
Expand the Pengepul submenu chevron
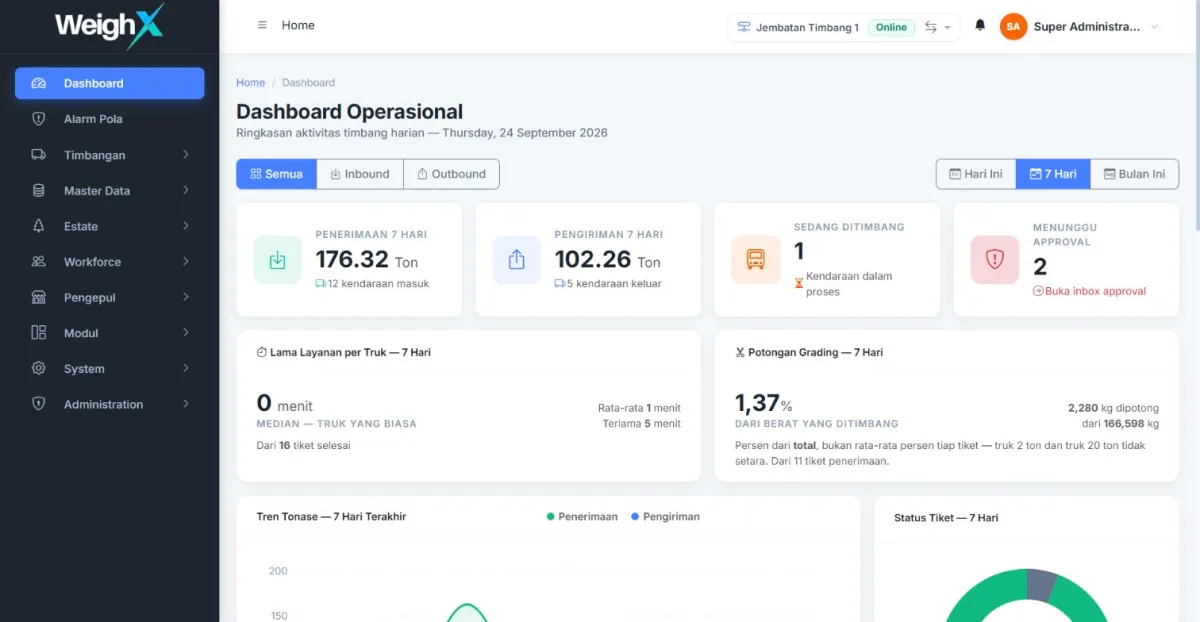pyautogui.click(x=186, y=297)
